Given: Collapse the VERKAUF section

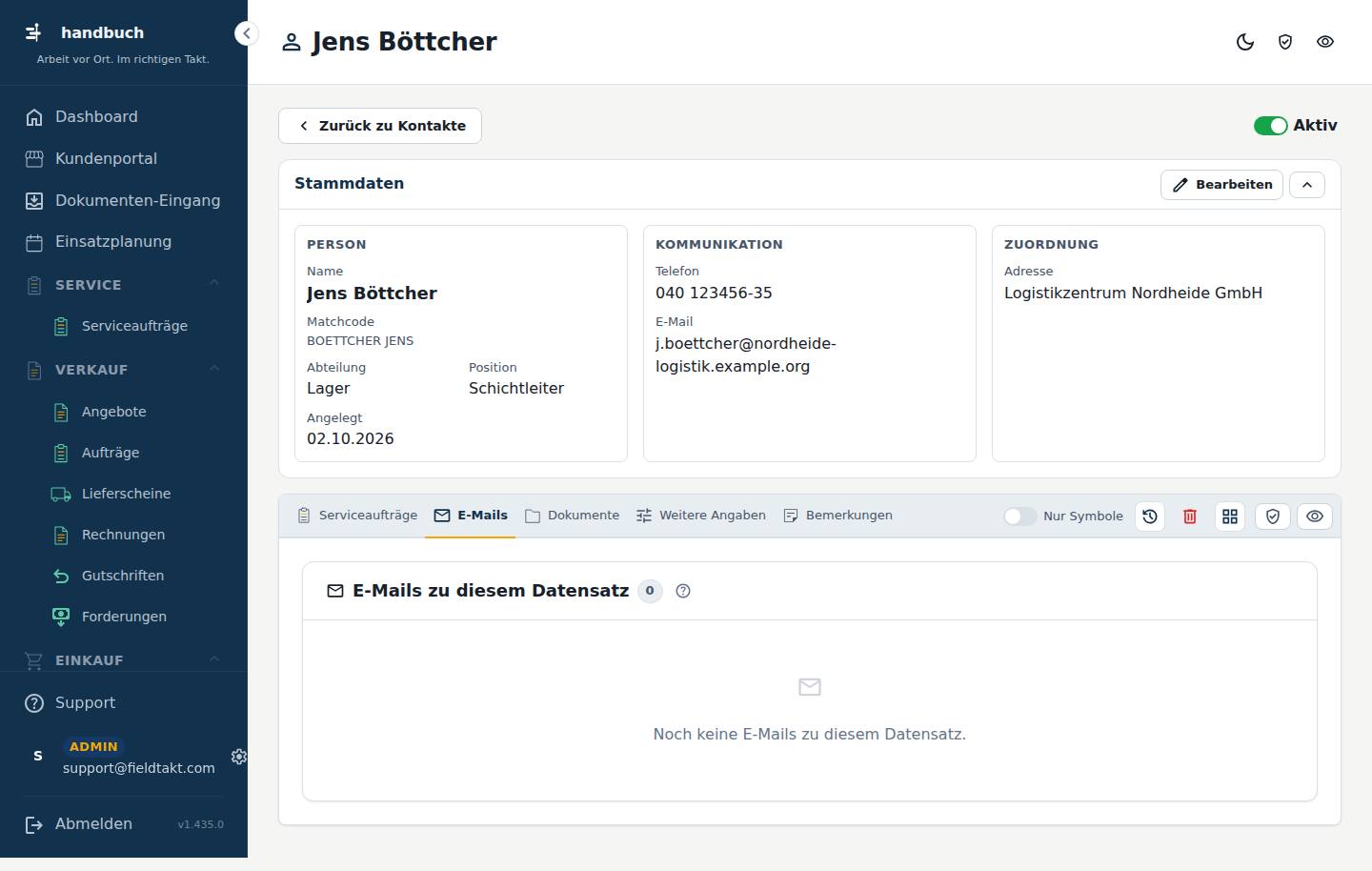Looking at the screenshot, I should pos(214,369).
